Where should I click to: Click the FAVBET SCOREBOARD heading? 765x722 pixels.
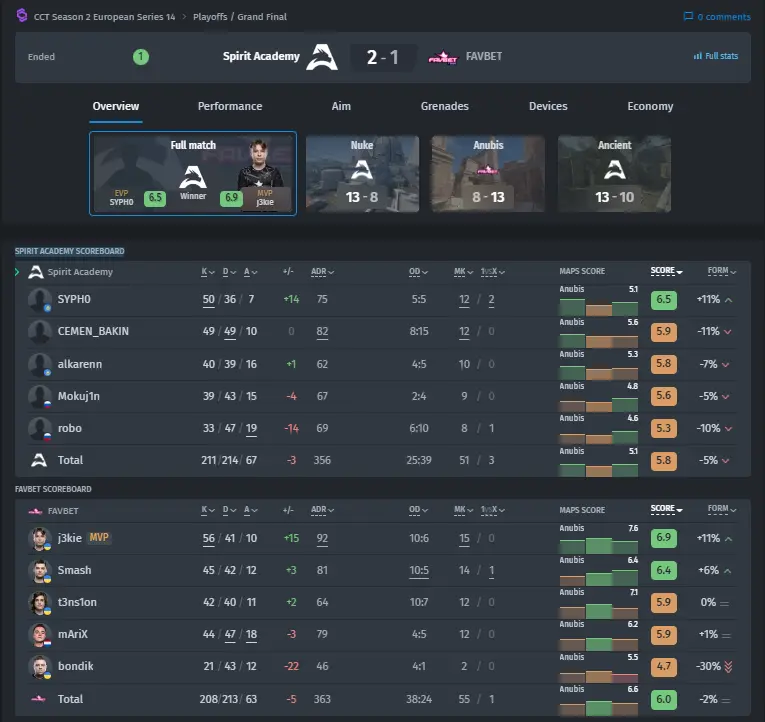click(53, 489)
